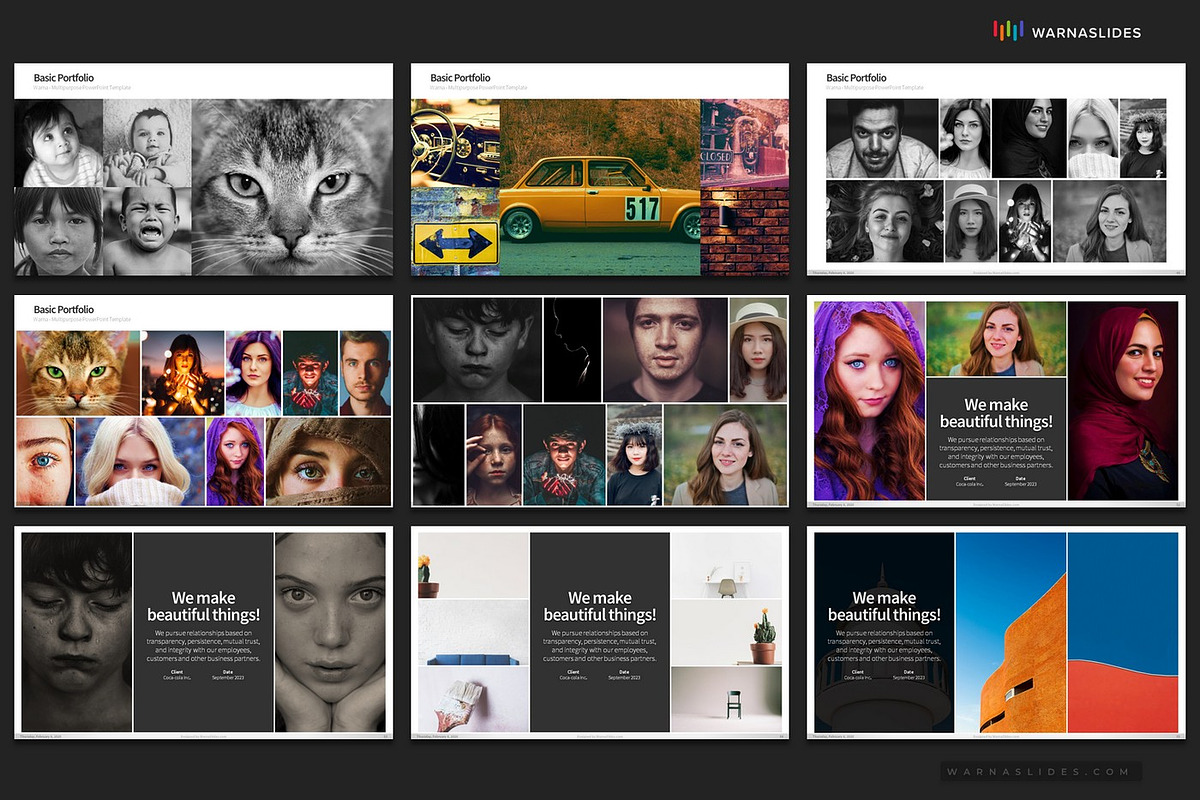Select the desk with lamp photo
Image resolution: width=1200 pixels, height=800 pixels.
point(726,565)
